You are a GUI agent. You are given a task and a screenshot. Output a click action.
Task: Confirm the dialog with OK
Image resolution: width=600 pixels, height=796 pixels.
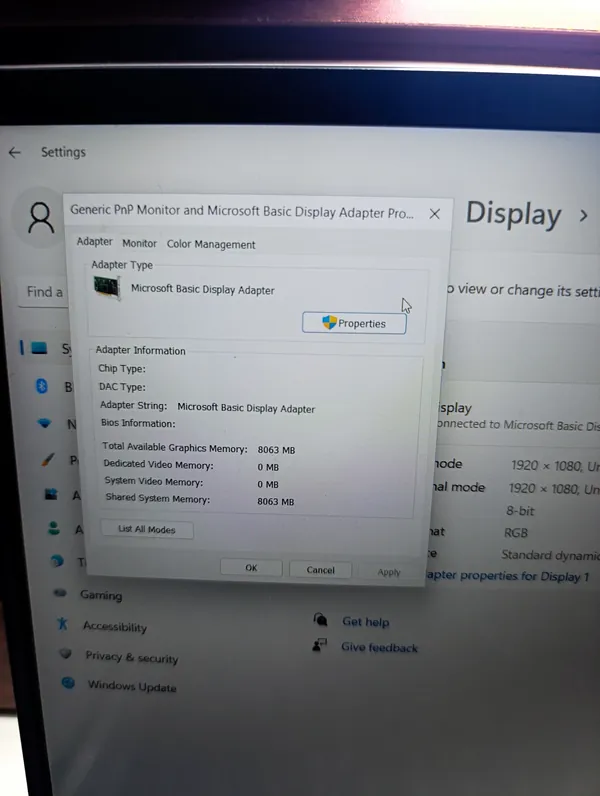click(x=251, y=568)
